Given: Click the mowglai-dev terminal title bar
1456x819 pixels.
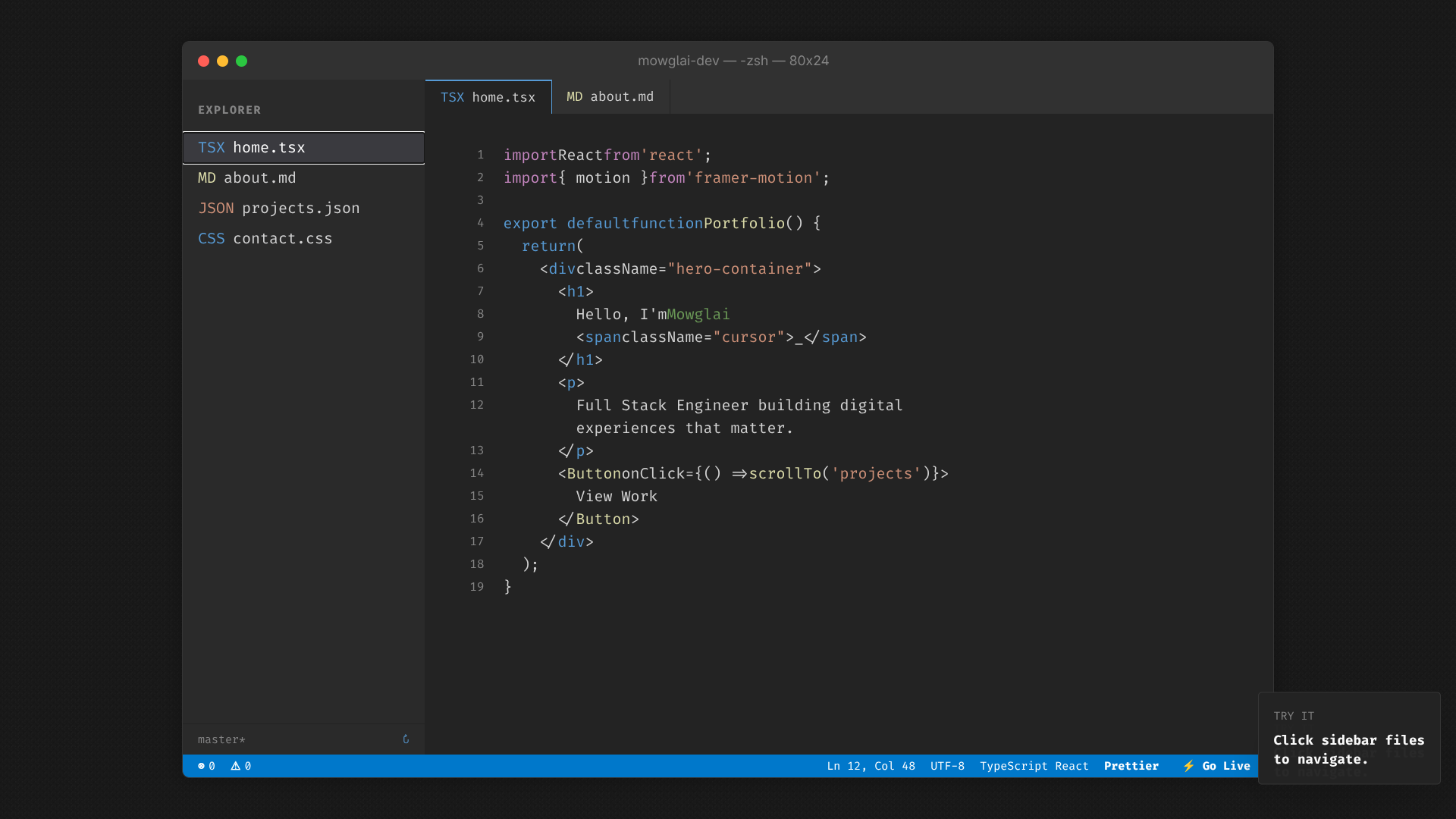Looking at the screenshot, I should (x=733, y=61).
